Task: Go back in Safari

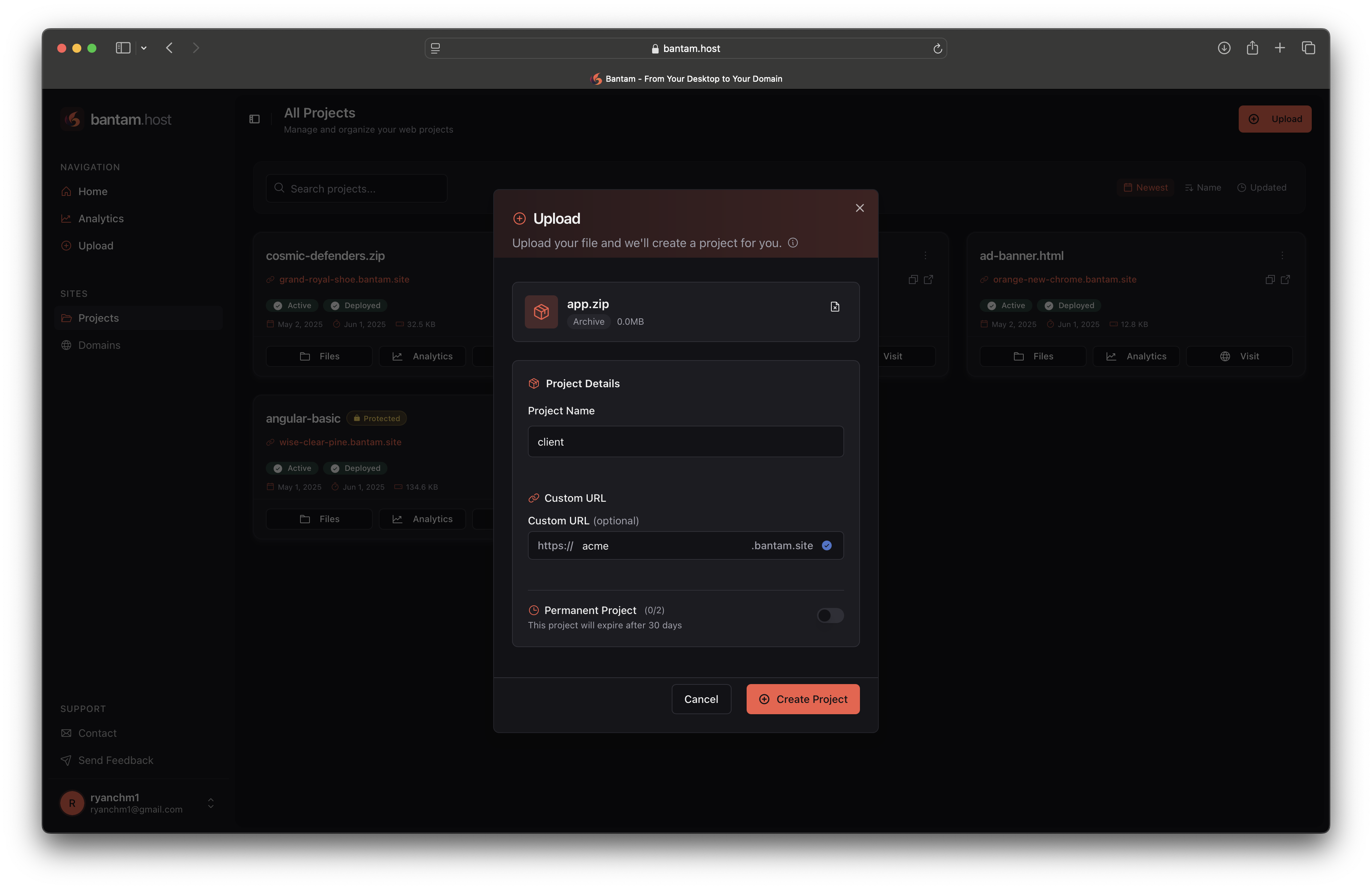Action: [169, 48]
